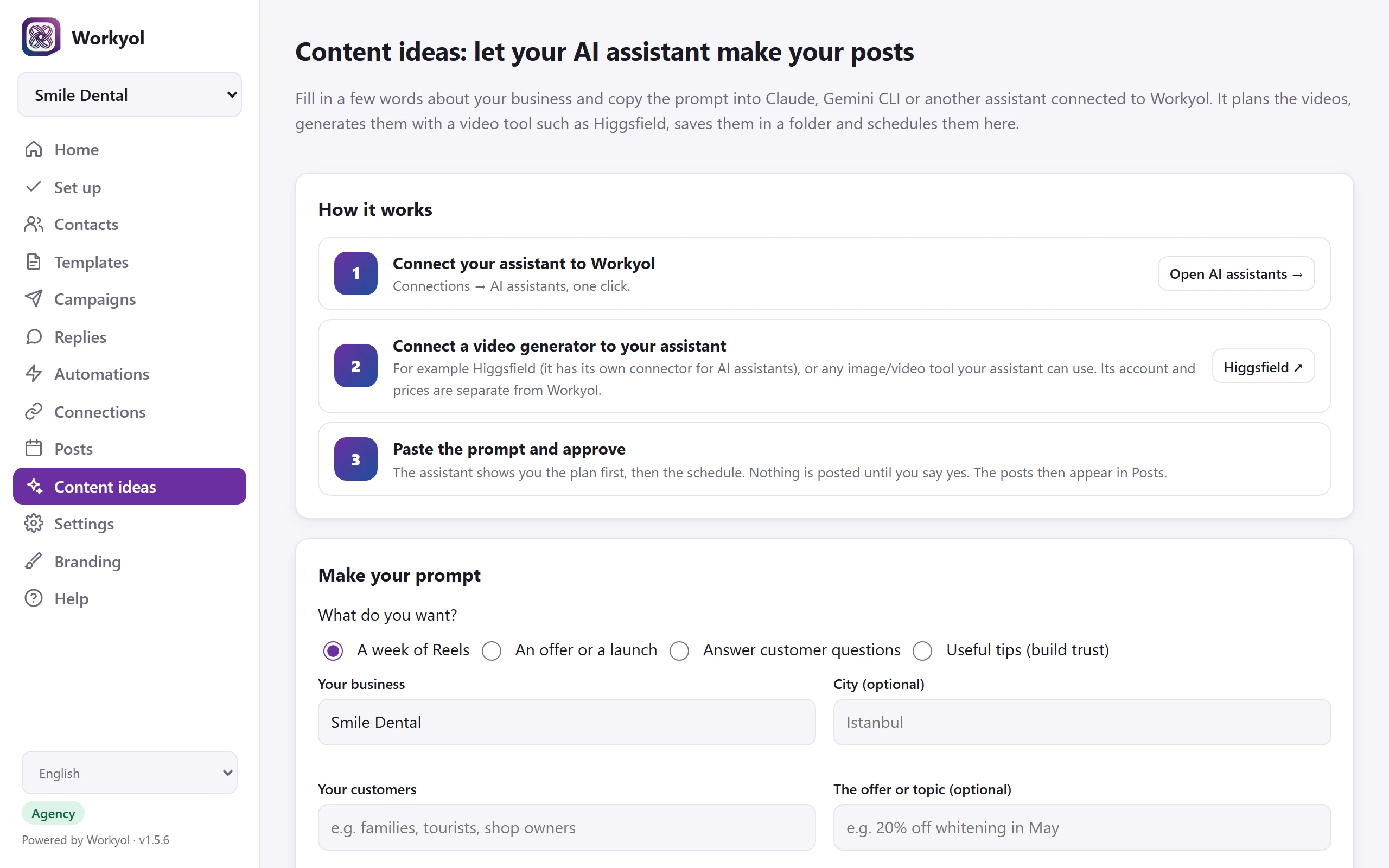Click the Set up checkmark icon
1389x868 pixels.
tap(34, 187)
